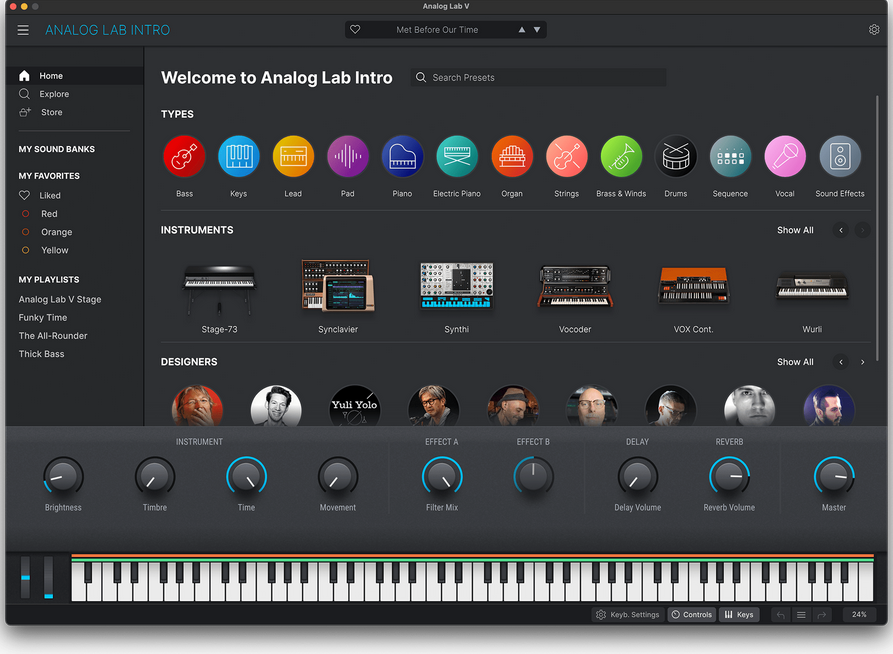Select the Bass type icon
The width and height of the screenshot is (893, 654).
pos(184,156)
